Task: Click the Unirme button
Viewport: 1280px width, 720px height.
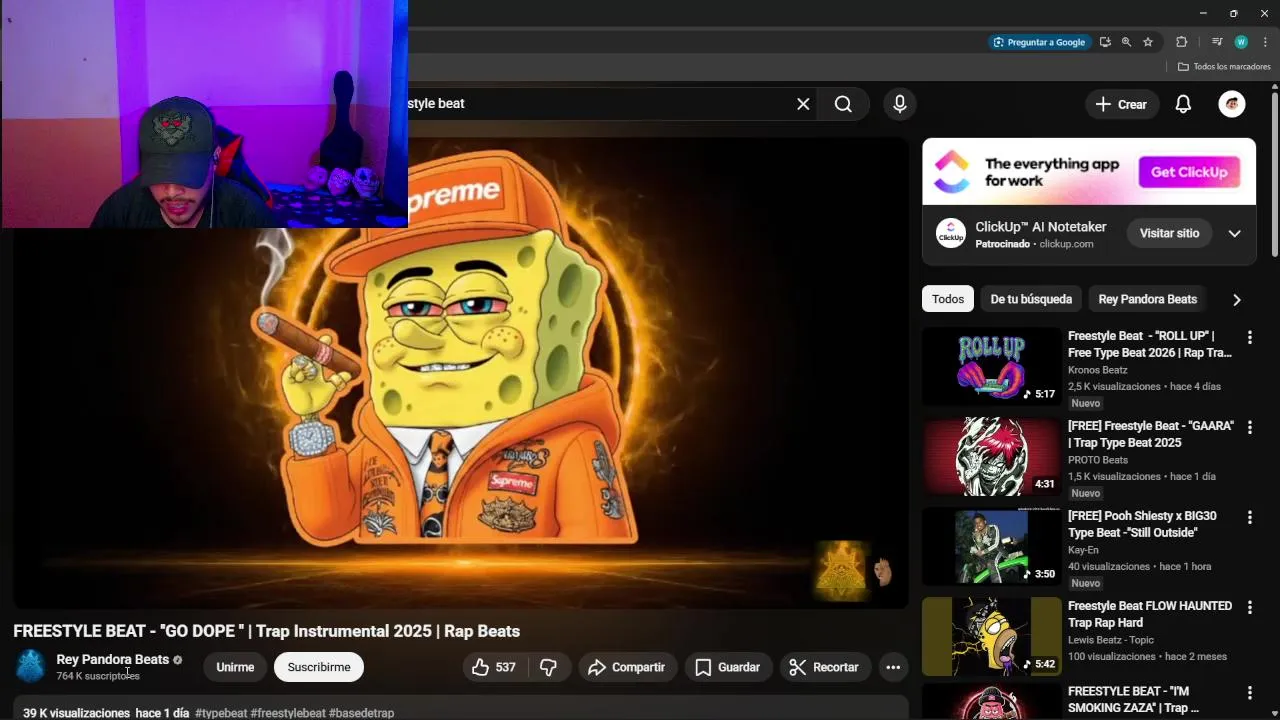Action: click(235, 667)
